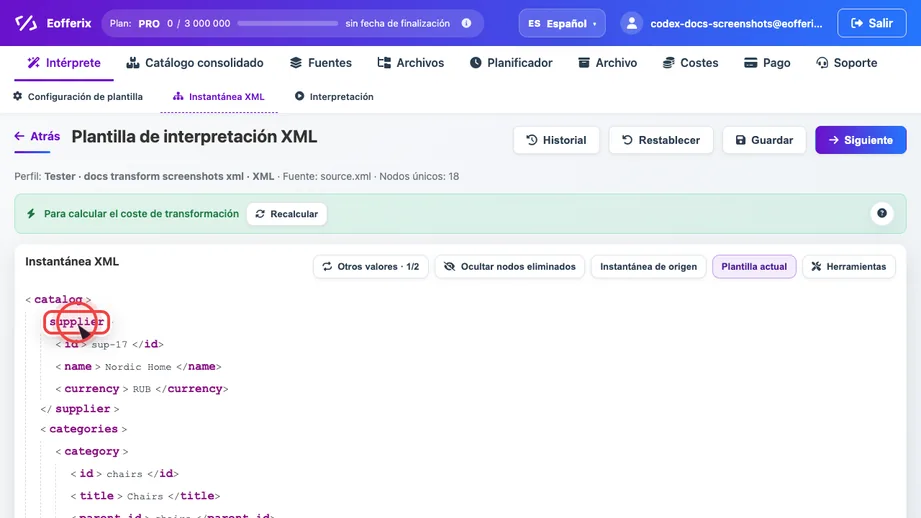Switch to Instantánea de origen view
This screenshot has width=921, height=518.
click(x=648, y=267)
